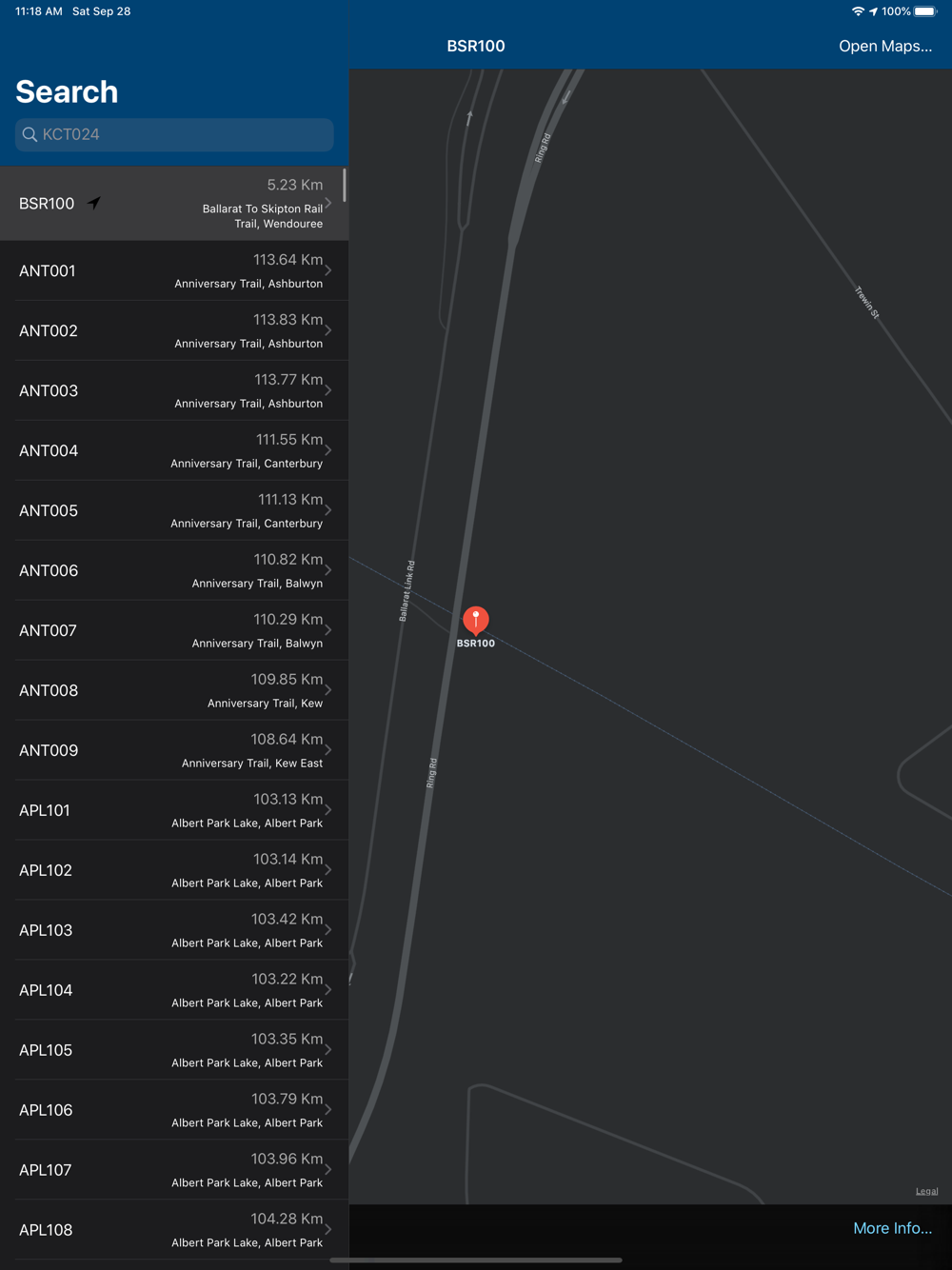Click the 103.13 Km distance value
952x1270 pixels.
tap(288, 800)
